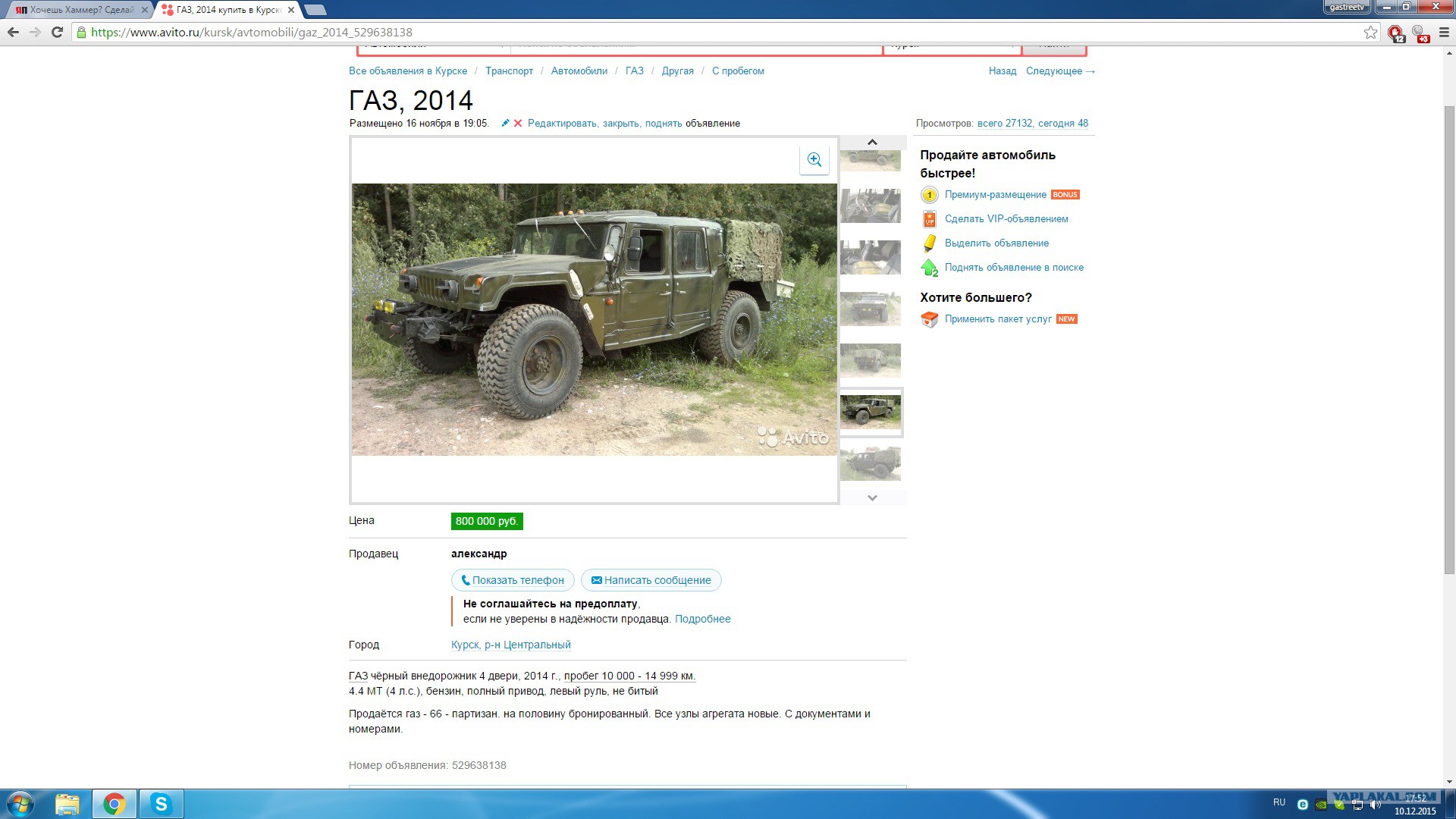Zoom photo with the magnifier icon

[814, 159]
